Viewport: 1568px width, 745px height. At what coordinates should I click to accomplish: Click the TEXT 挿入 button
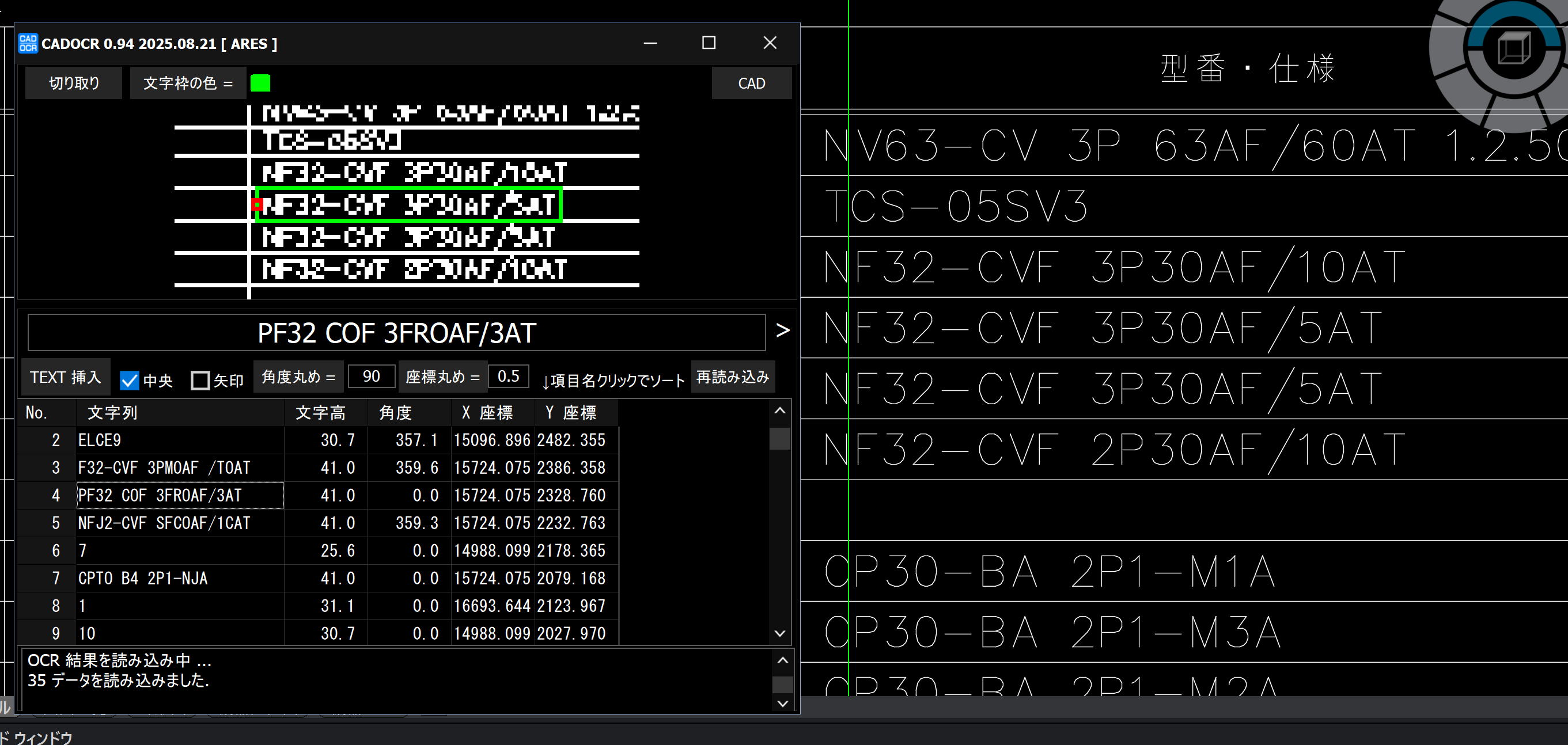point(66,377)
